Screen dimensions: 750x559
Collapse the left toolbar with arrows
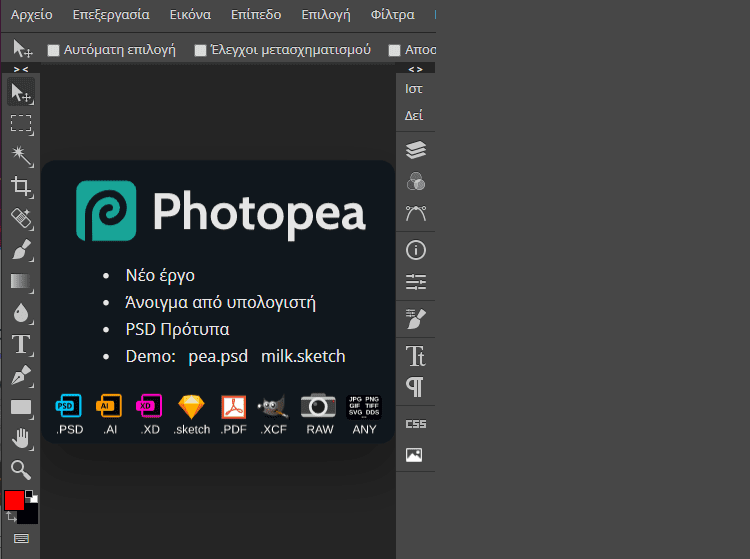(20, 69)
